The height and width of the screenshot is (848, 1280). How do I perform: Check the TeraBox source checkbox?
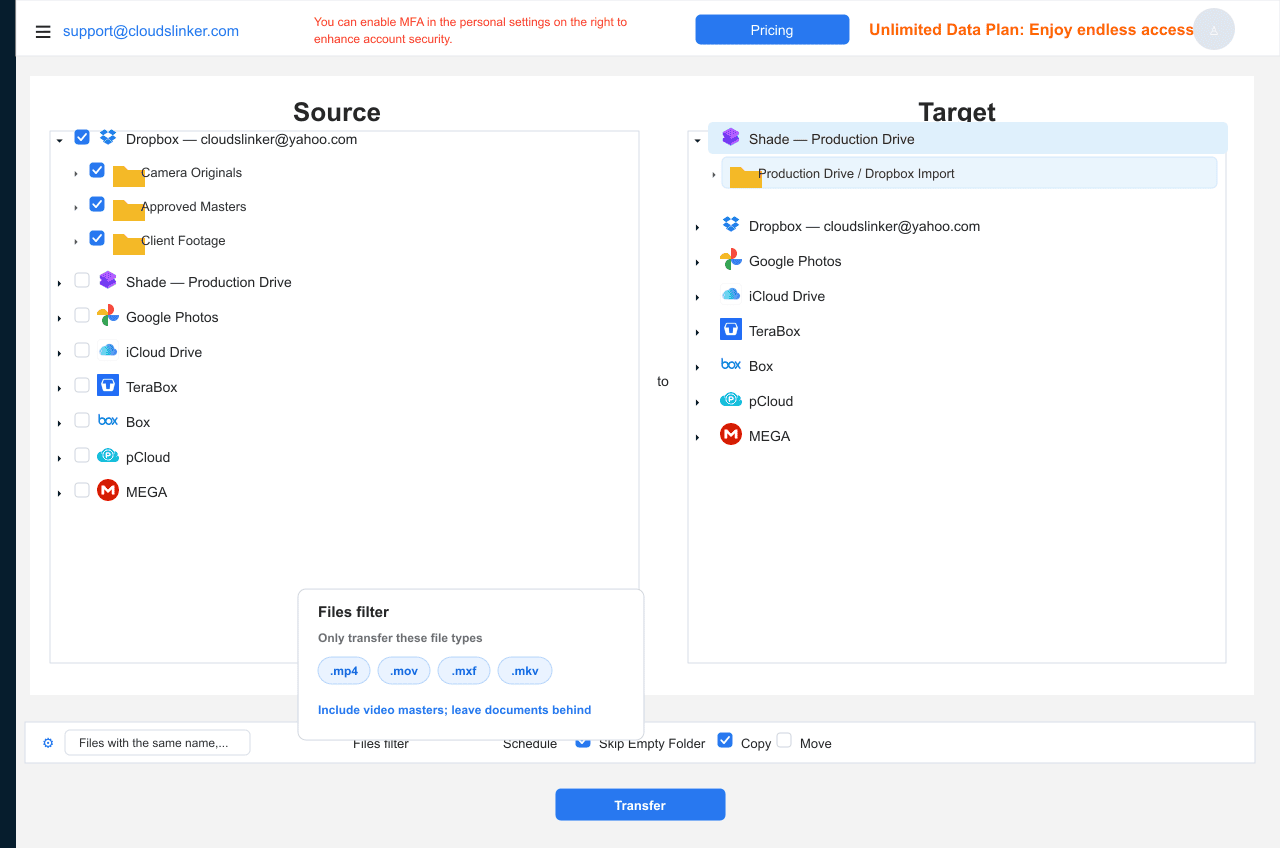click(82, 386)
